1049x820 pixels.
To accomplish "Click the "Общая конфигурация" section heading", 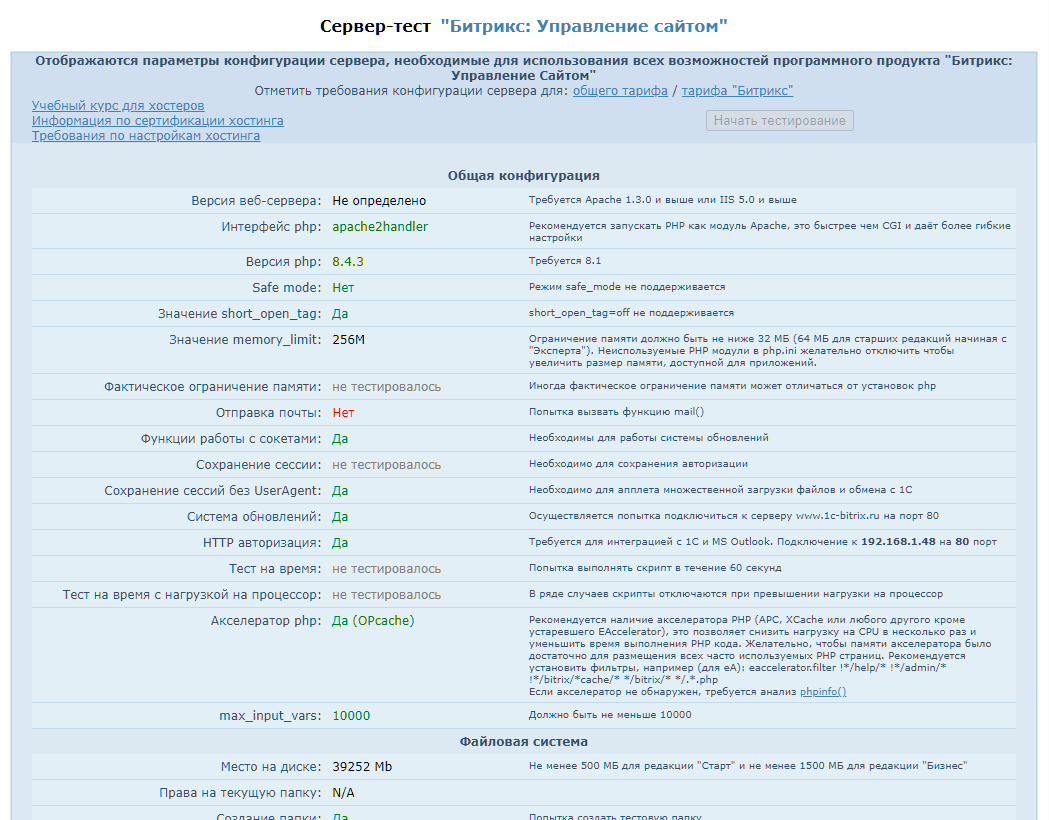I will pos(523,176).
